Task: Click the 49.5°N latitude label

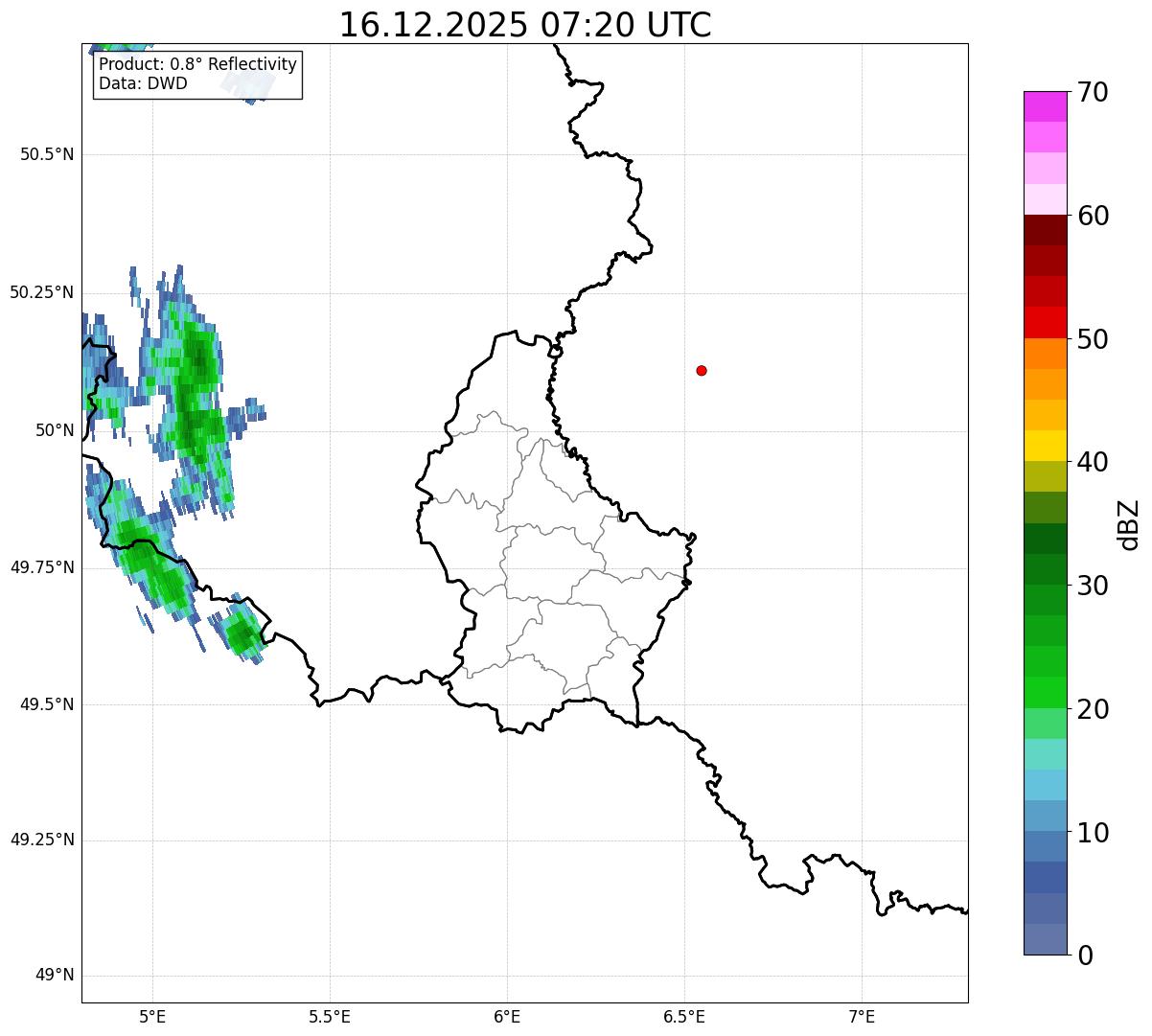Action: pyautogui.click(x=47, y=704)
